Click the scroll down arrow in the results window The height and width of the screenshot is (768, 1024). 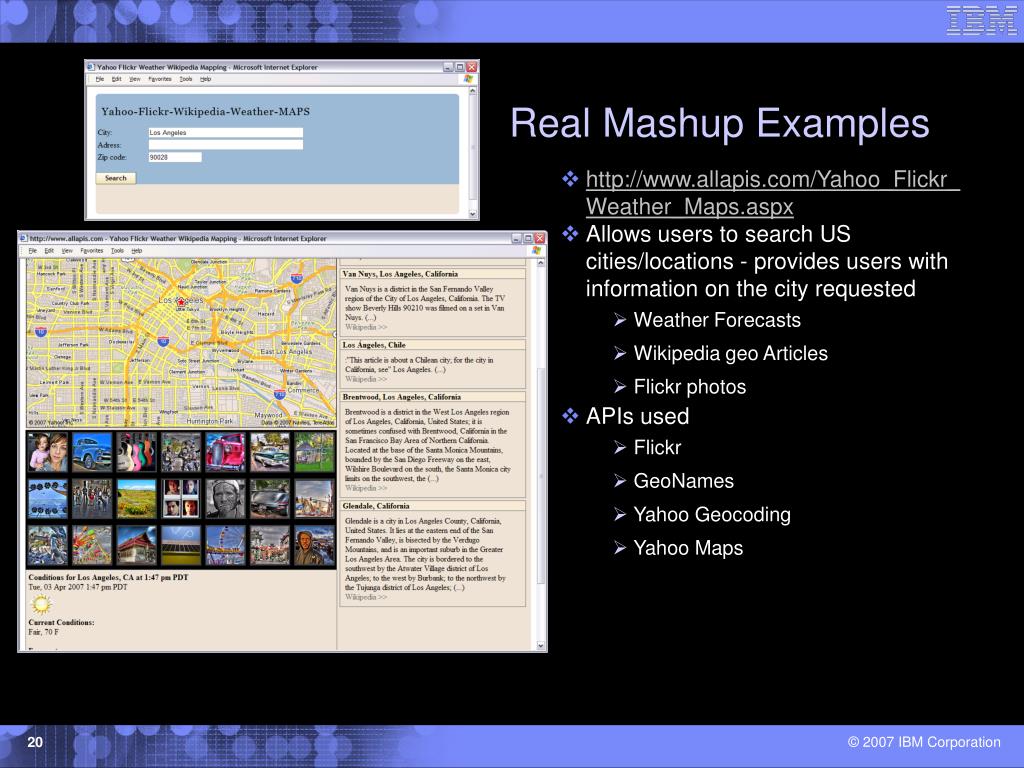(541, 645)
